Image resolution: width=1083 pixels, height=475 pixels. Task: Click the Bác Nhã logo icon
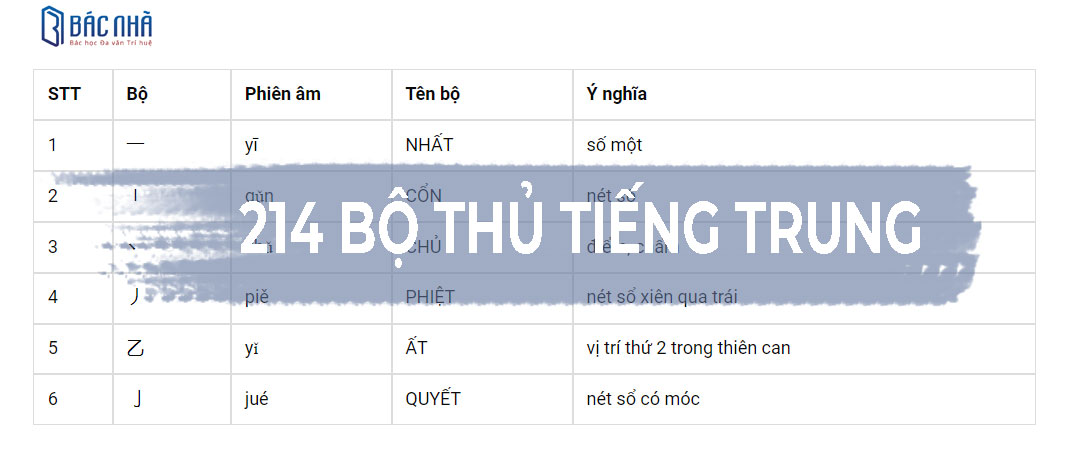[52, 26]
